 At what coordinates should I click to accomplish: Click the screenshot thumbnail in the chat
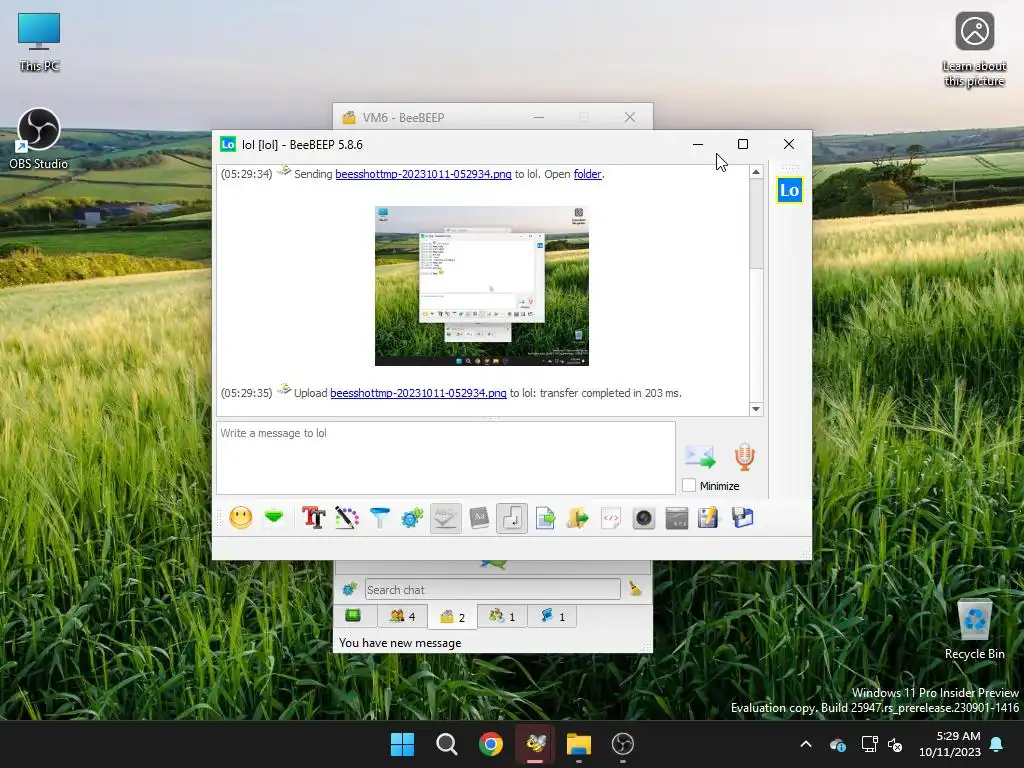(x=482, y=286)
